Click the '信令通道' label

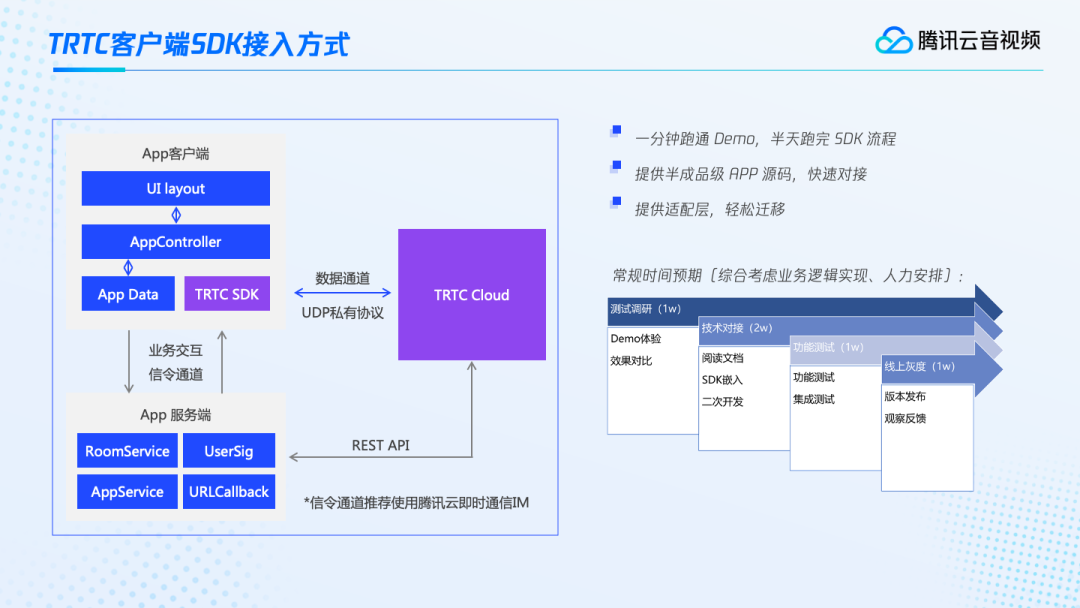[x=176, y=375]
